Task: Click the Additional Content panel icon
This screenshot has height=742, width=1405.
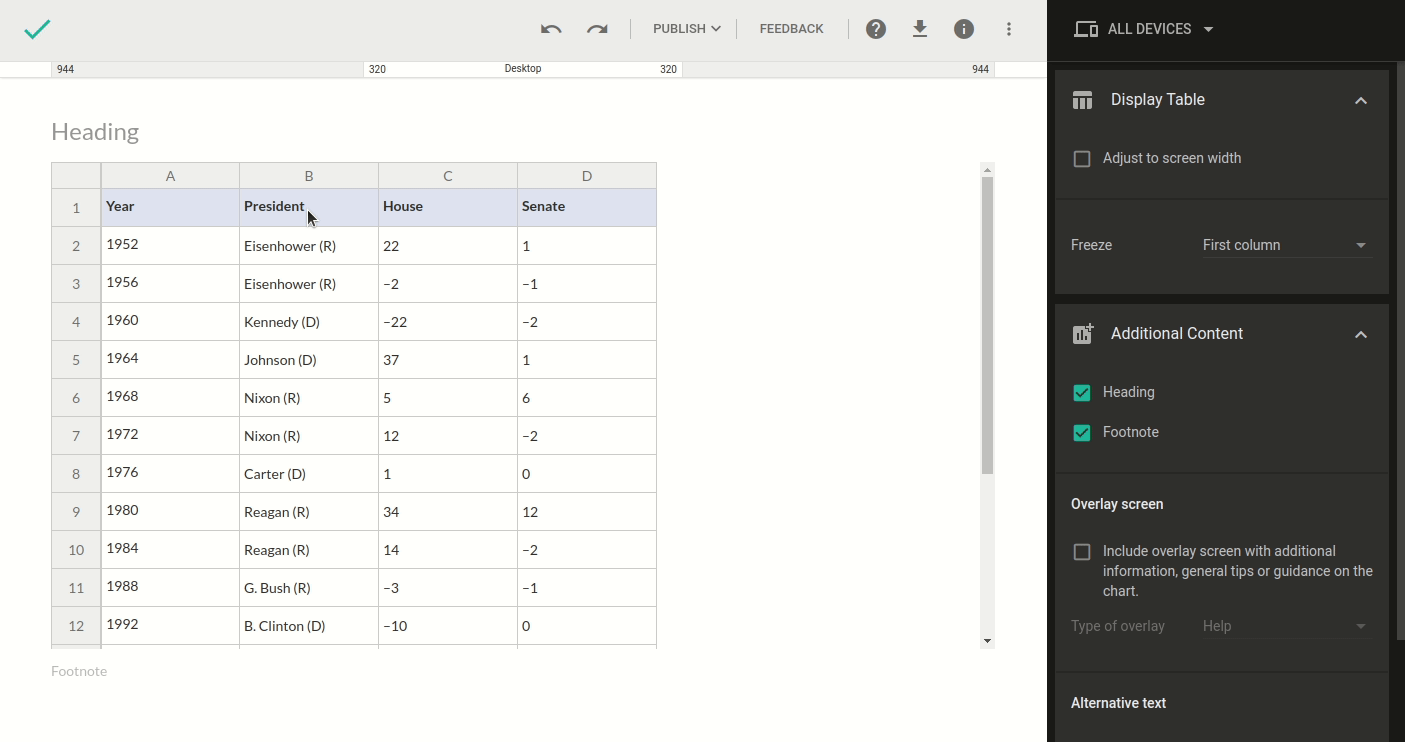Action: (1082, 333)
